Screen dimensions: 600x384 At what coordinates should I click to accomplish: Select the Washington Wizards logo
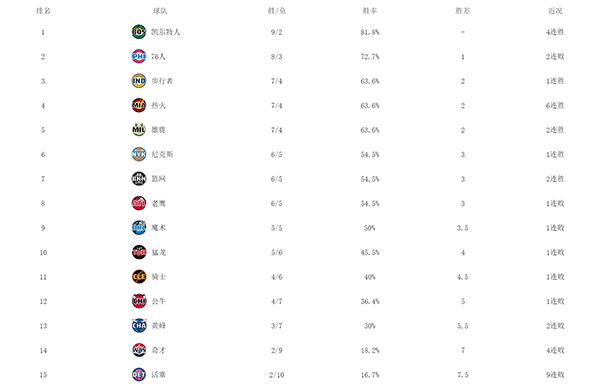139,350
